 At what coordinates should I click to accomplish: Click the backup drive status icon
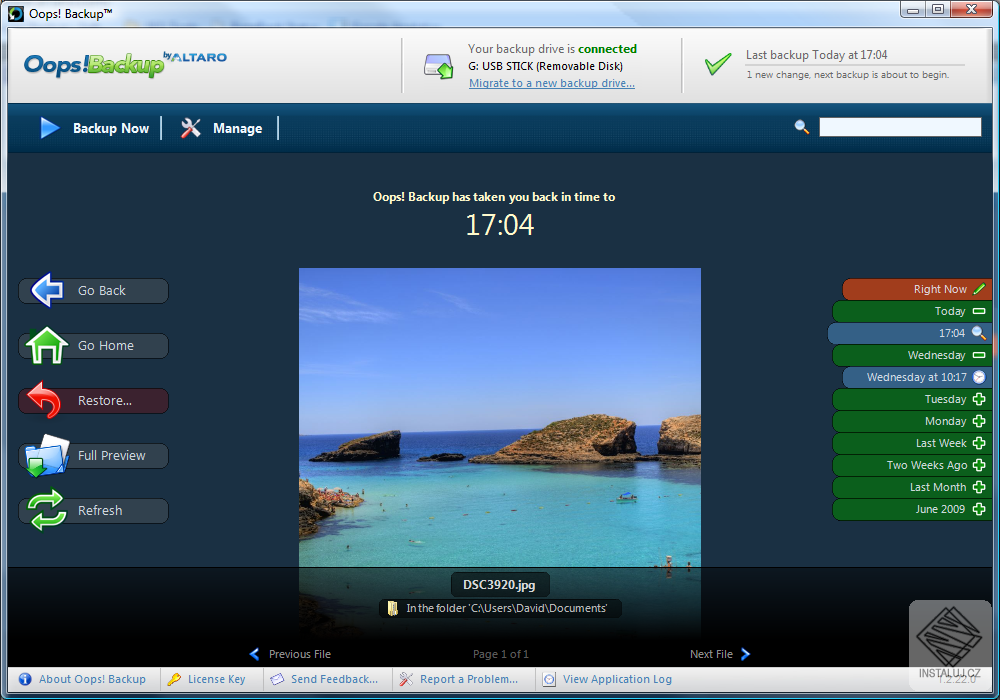coord(439,66)
